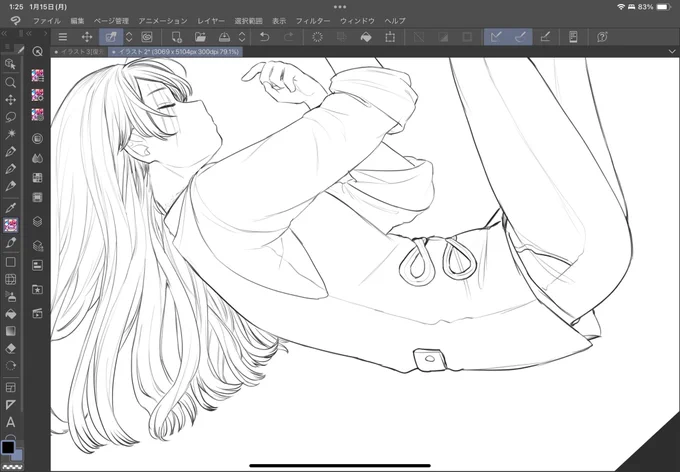Viewport: 680px width, 472px height.
Task: Collapse the tool palette with leftmost double arrows
Action: click(4, 33)
